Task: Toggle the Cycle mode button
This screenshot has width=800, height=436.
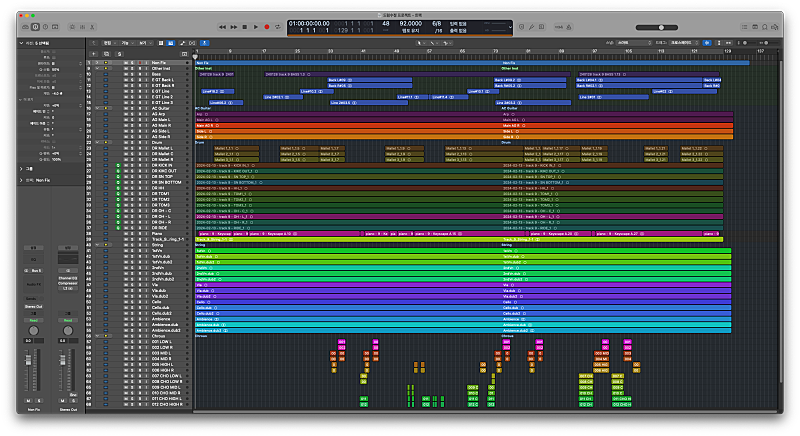Action: (278, 27)
